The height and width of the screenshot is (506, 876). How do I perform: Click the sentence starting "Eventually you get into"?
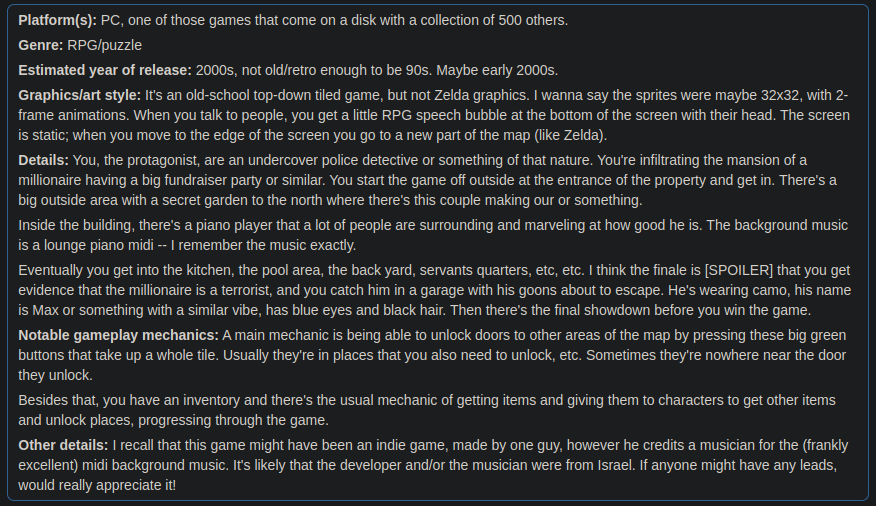(301, 270)
